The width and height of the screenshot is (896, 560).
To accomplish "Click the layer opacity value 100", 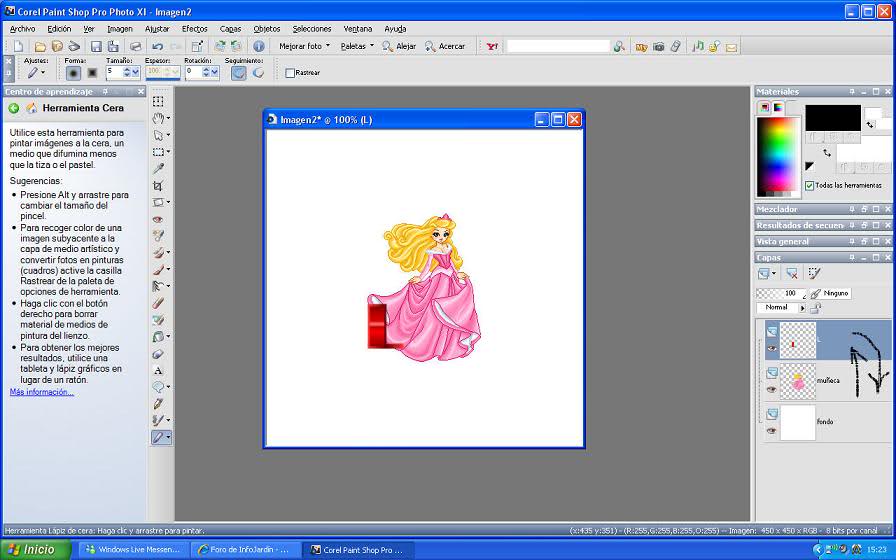I will 791,293.
